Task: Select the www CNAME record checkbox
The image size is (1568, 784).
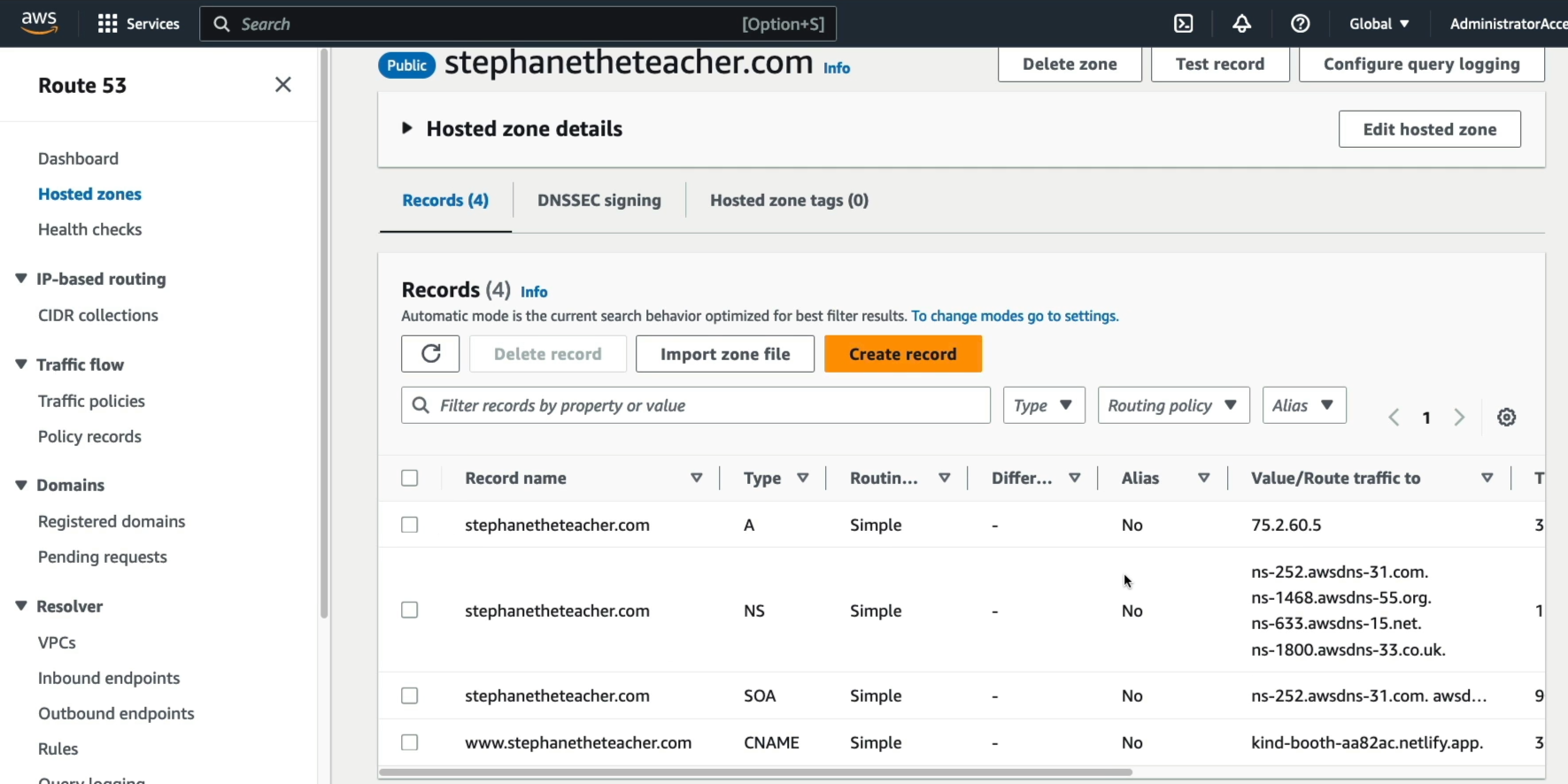Action: coord(409,742)
